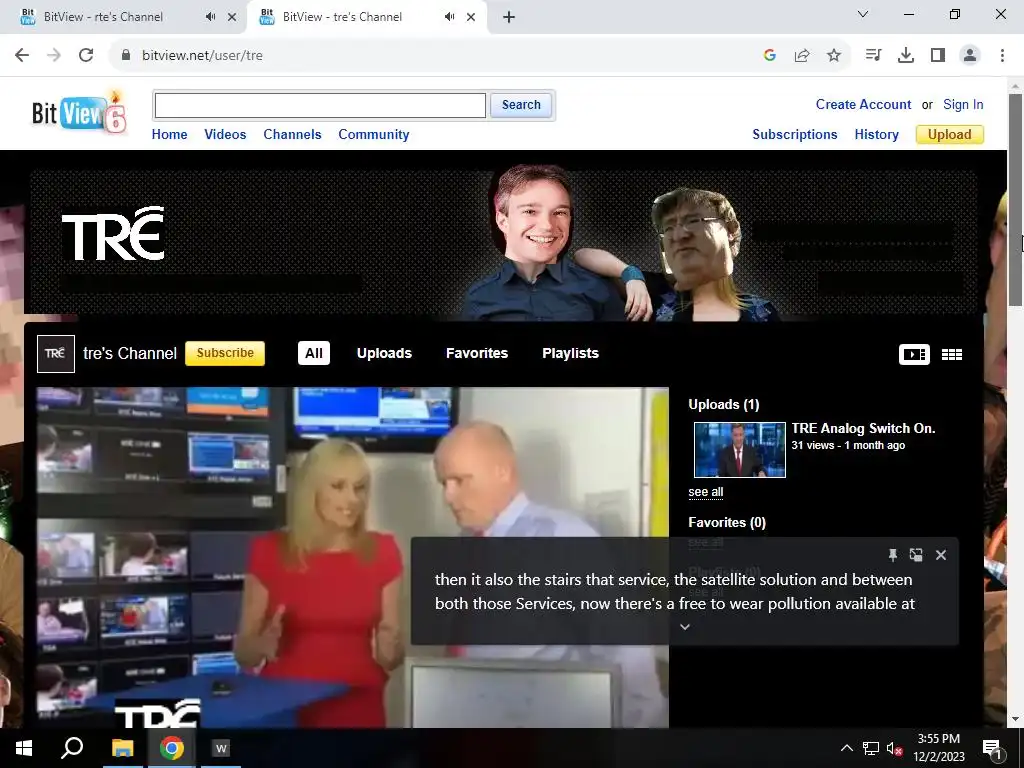Switch to the player view icon
This screenshot has width=1024, height=768.
coord(914,354)
